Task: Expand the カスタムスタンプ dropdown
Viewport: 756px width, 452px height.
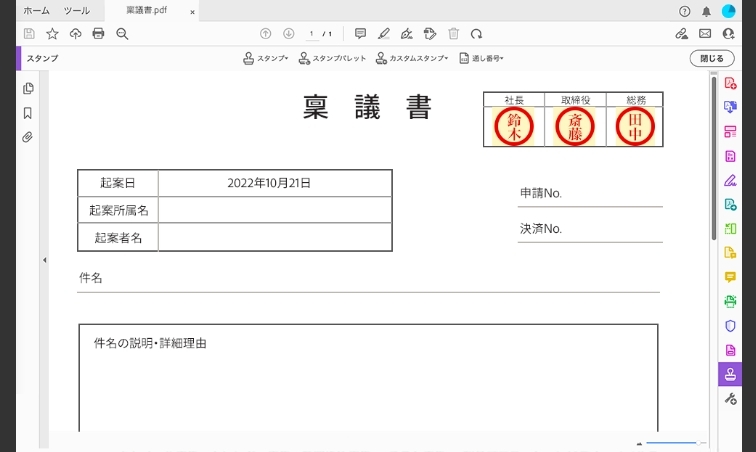Action: coord(412,58)
